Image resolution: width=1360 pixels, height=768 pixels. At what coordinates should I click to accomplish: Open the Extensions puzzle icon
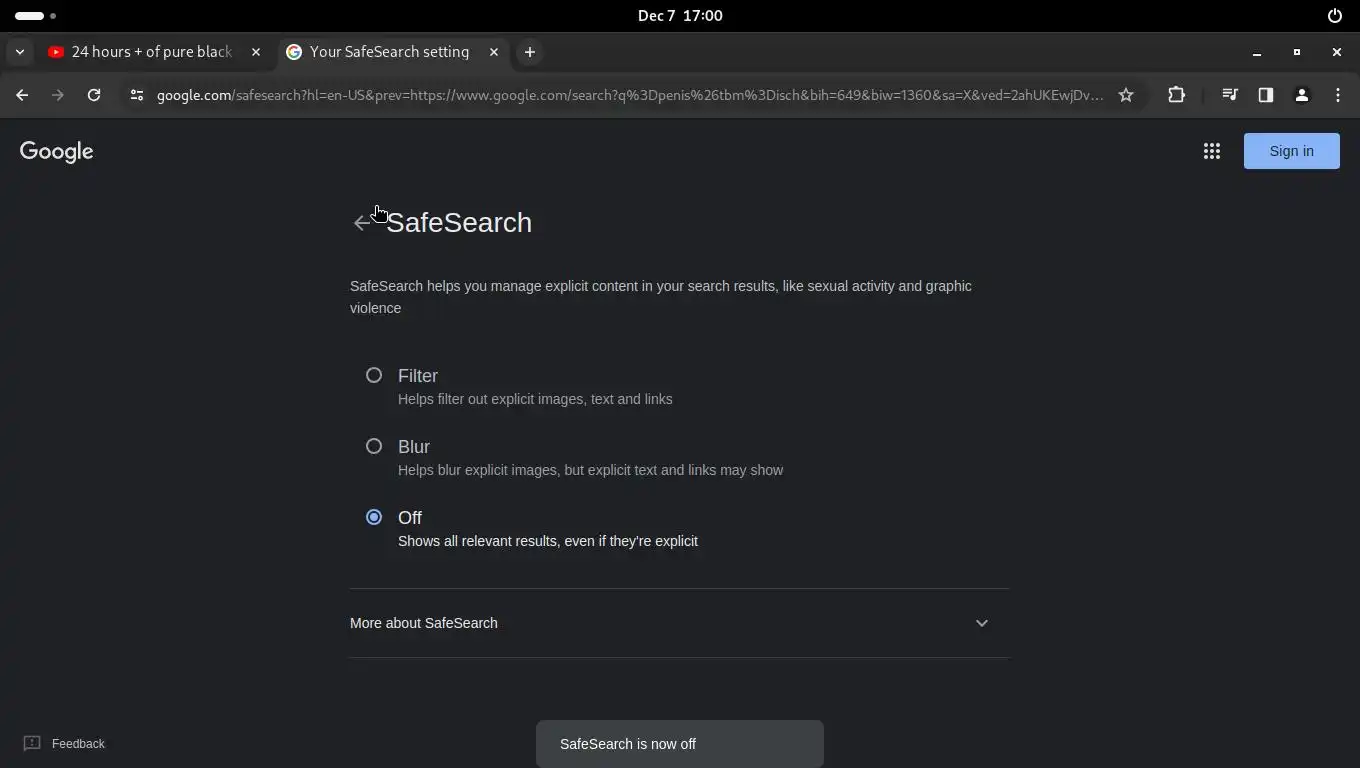tap(1176, 95)
